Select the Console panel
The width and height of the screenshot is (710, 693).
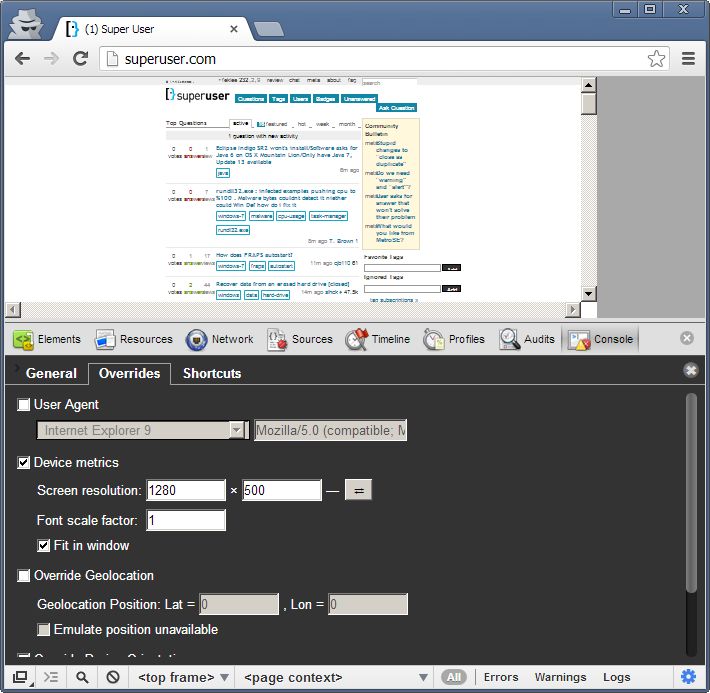pyautogui.click(x=600, y=339)
